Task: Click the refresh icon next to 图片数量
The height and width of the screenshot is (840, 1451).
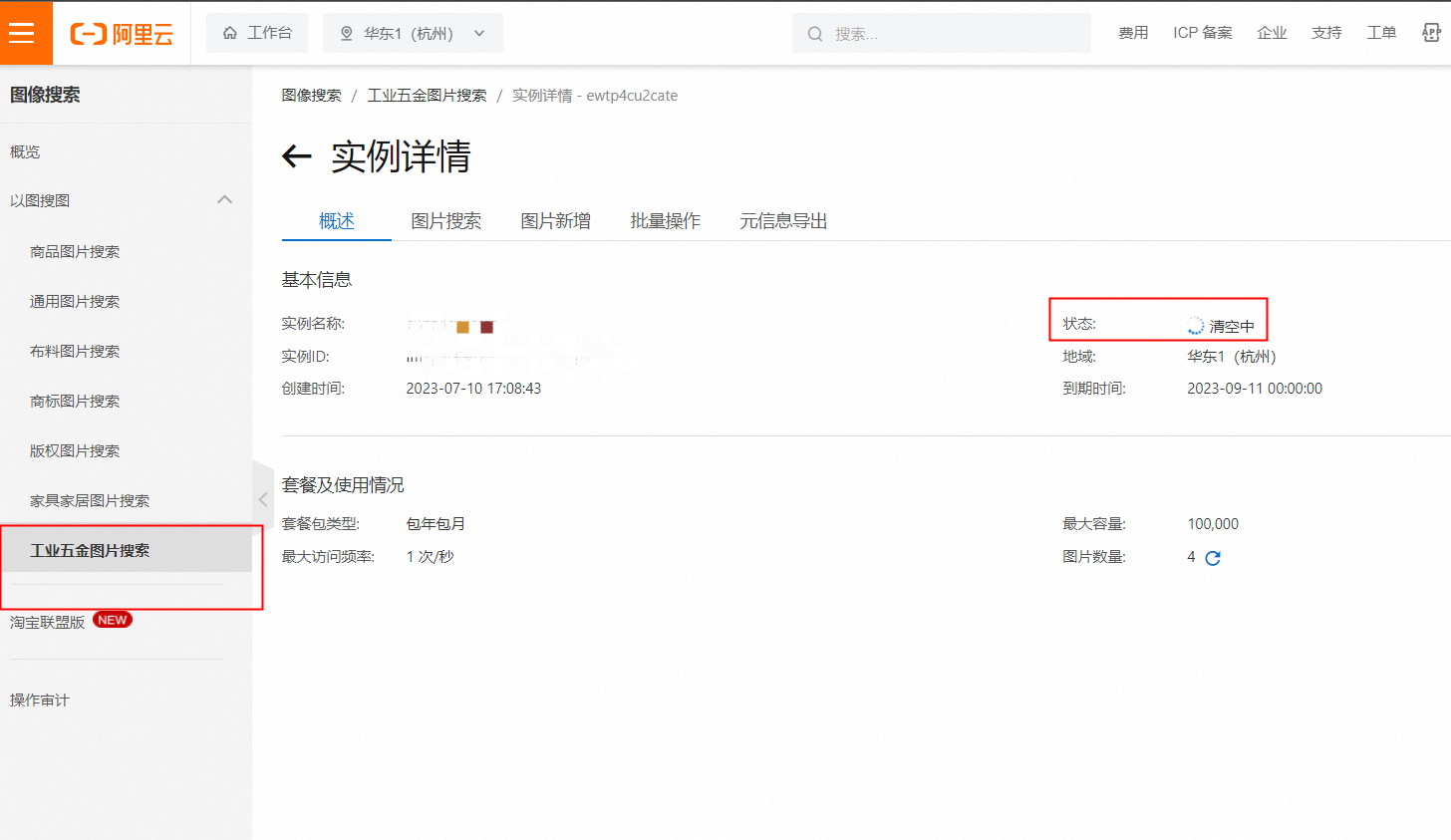Action: pyautogui.click(x=1213, y=558)
